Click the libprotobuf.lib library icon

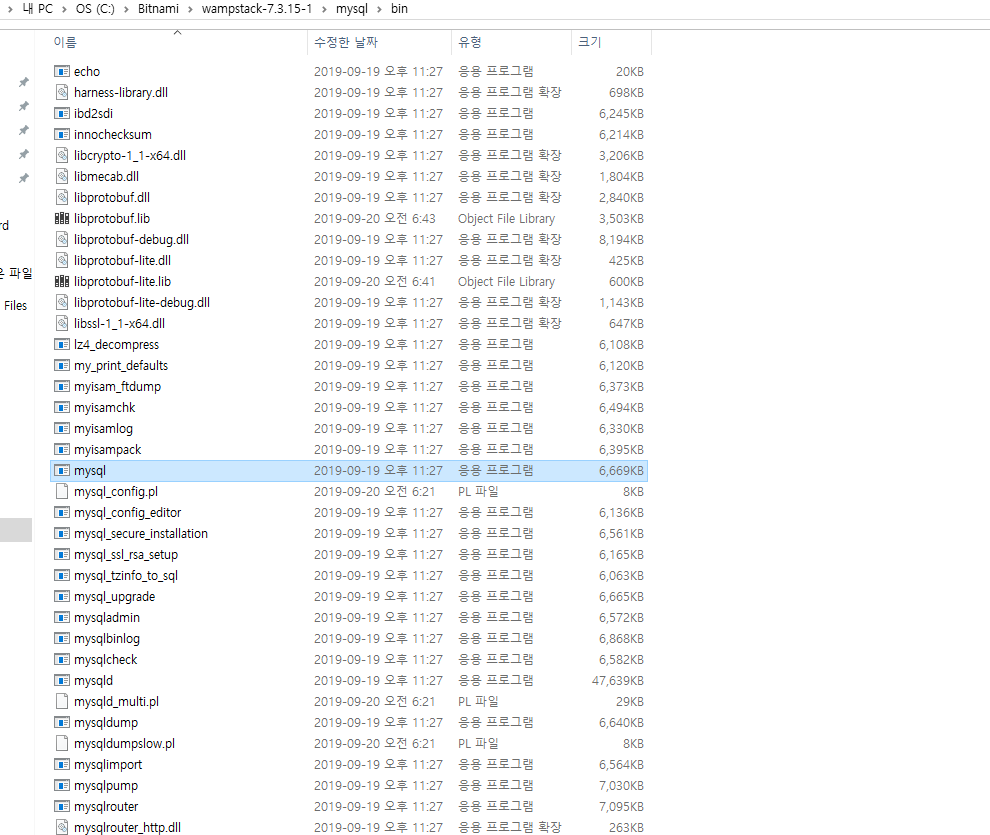(62, 218)
